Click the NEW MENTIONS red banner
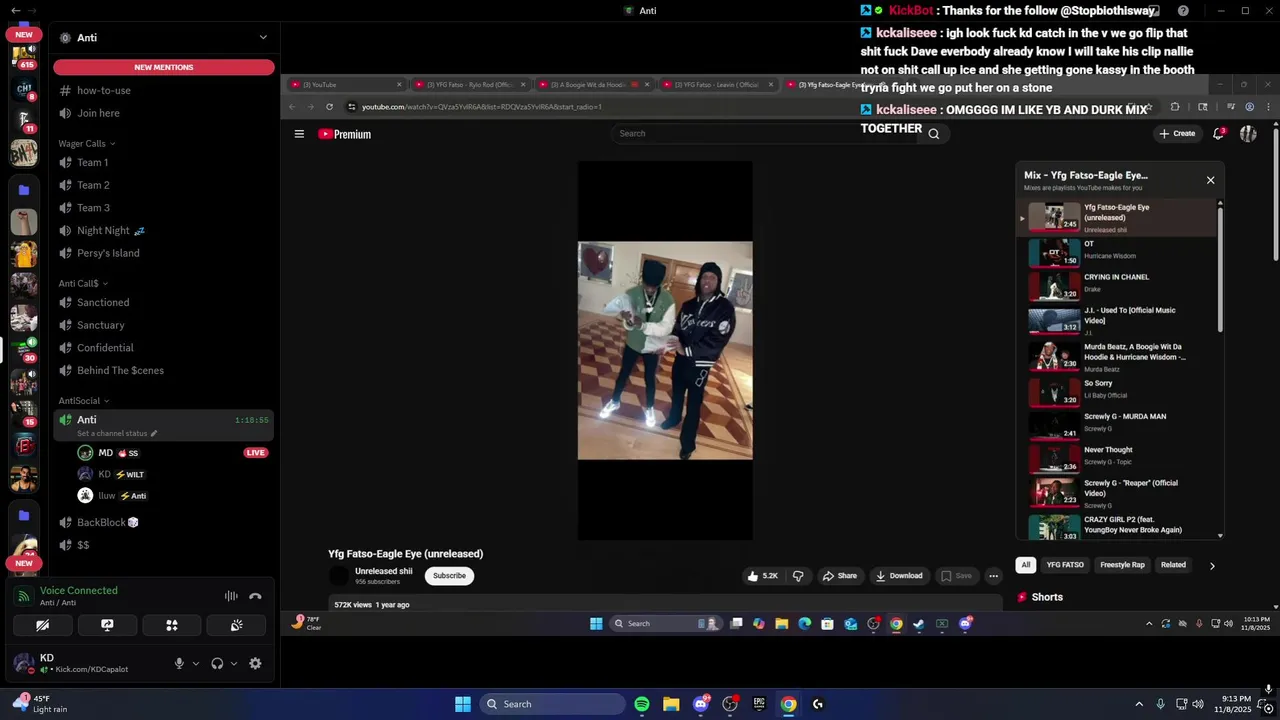The width and height of the screenshot is (1280, 720). [164, 67]
